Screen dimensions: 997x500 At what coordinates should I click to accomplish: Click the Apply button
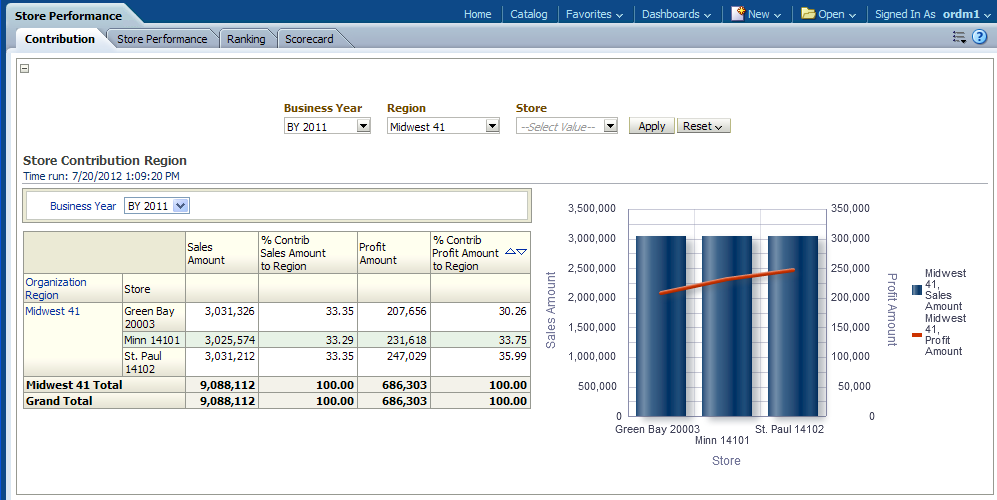pyautogui.click(x=651, y=127)
